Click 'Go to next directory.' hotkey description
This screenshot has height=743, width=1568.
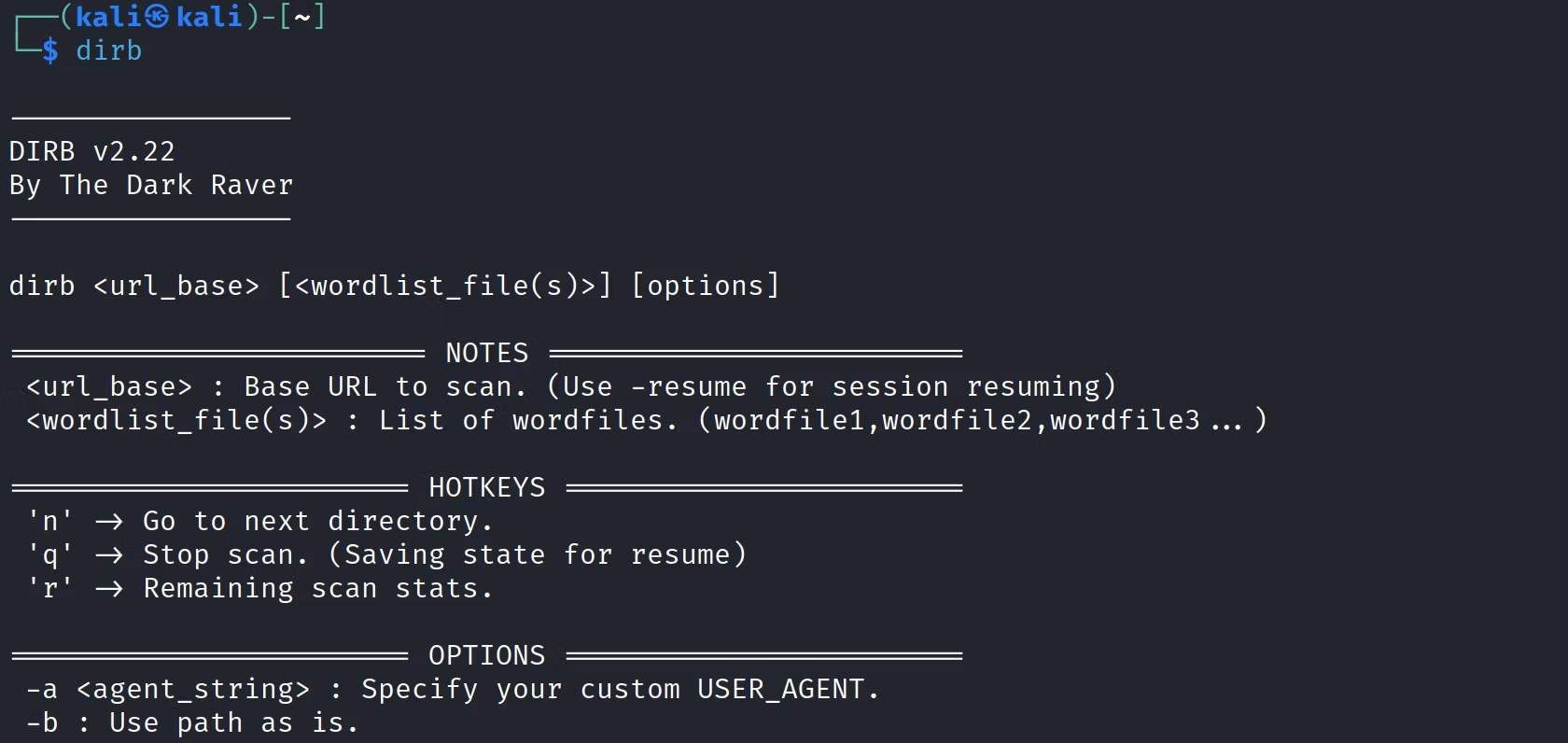(317, 521)
